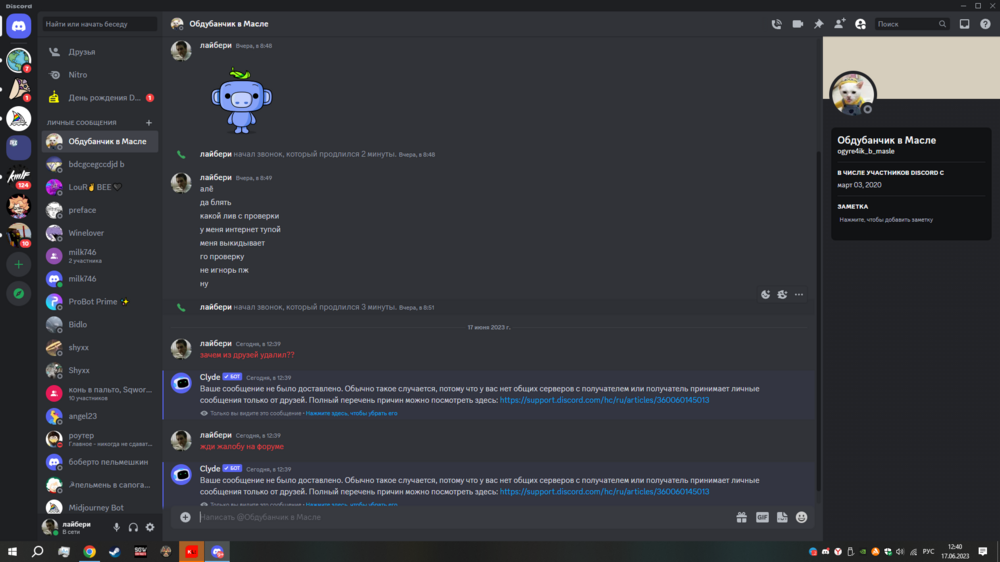Start a voice call with Обдубанчик в Масле
Image resolution: width=1000 pixels, height=562 pixels.
776,24
